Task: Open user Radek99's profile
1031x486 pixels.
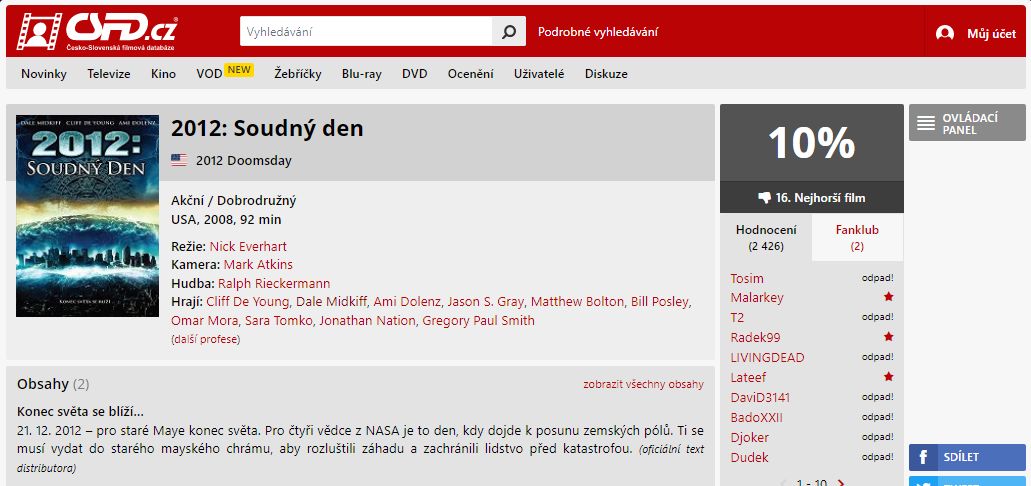Action: (x=755, y=337)
